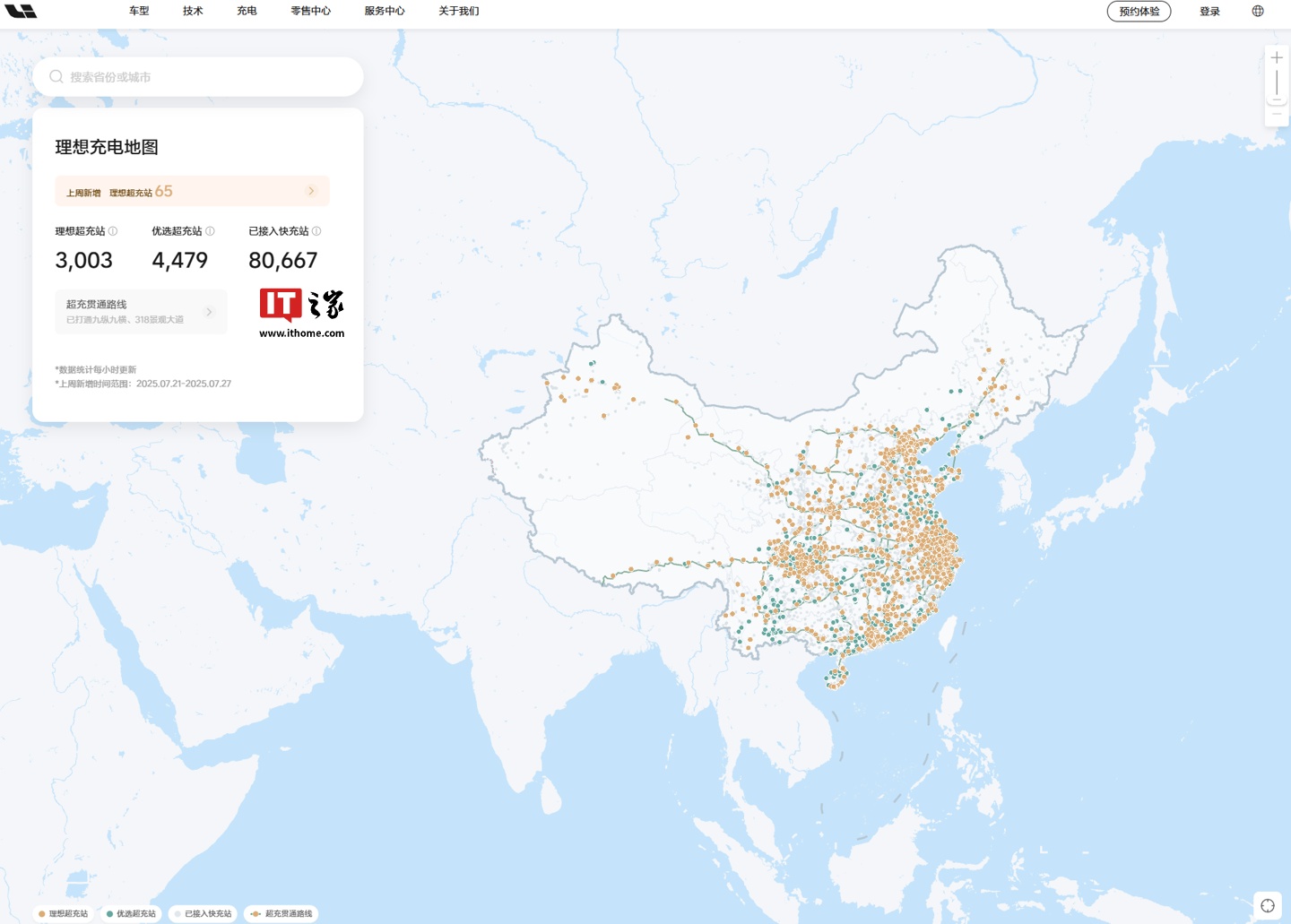Toggle 已接入快充站 legend filter
The image size is (1291, 924).
tap(204, 913)
